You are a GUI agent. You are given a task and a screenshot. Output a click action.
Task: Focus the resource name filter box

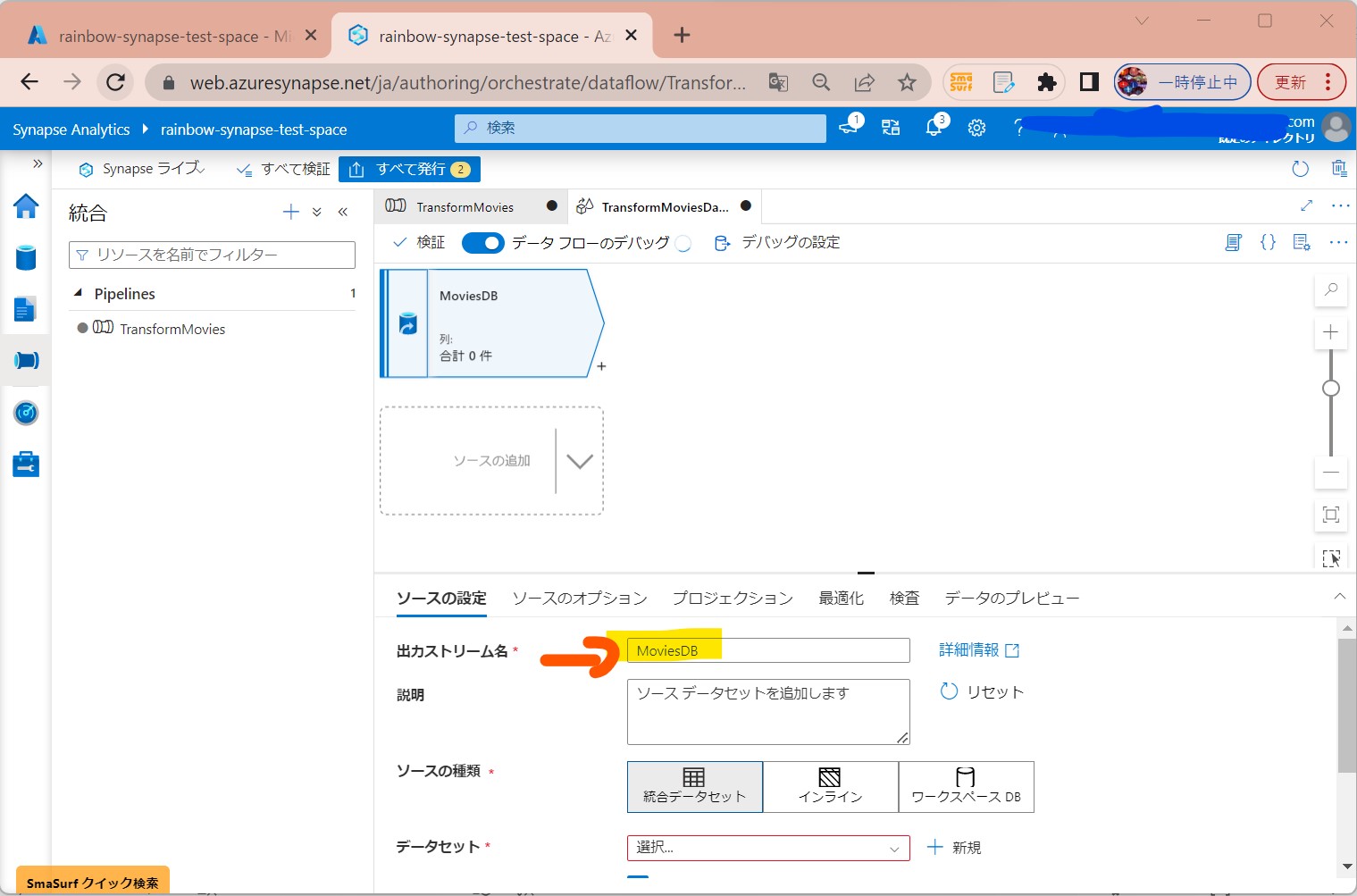(x=212, y=255)
